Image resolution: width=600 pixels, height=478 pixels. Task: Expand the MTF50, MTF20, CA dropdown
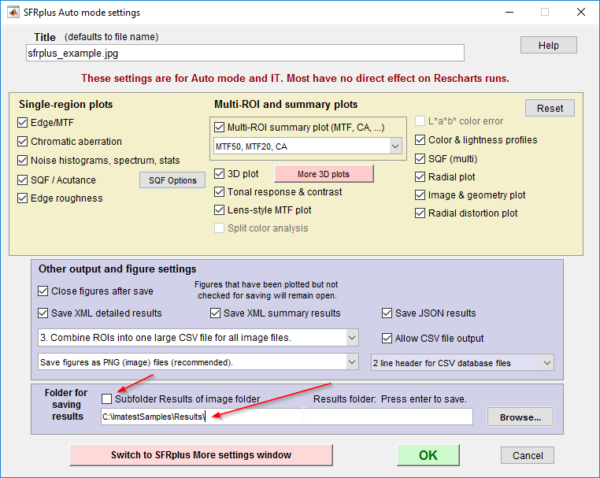(395, 146)
